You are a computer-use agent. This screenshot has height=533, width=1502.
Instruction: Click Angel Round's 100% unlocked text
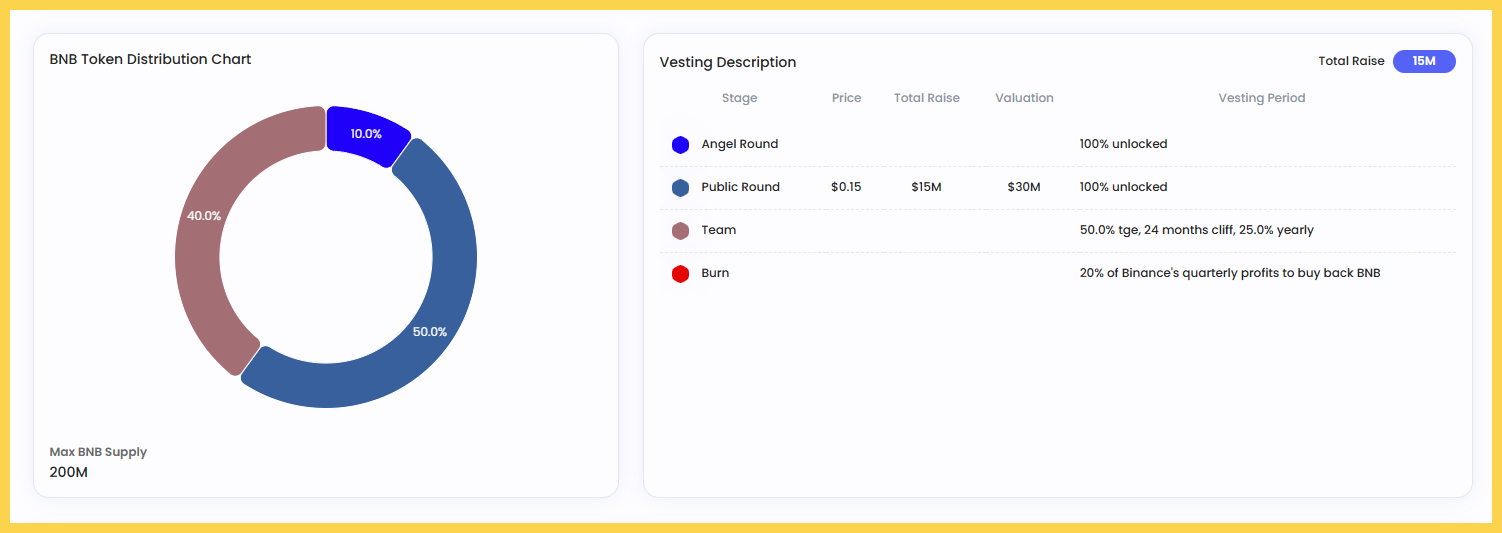tap(1123, 144)
